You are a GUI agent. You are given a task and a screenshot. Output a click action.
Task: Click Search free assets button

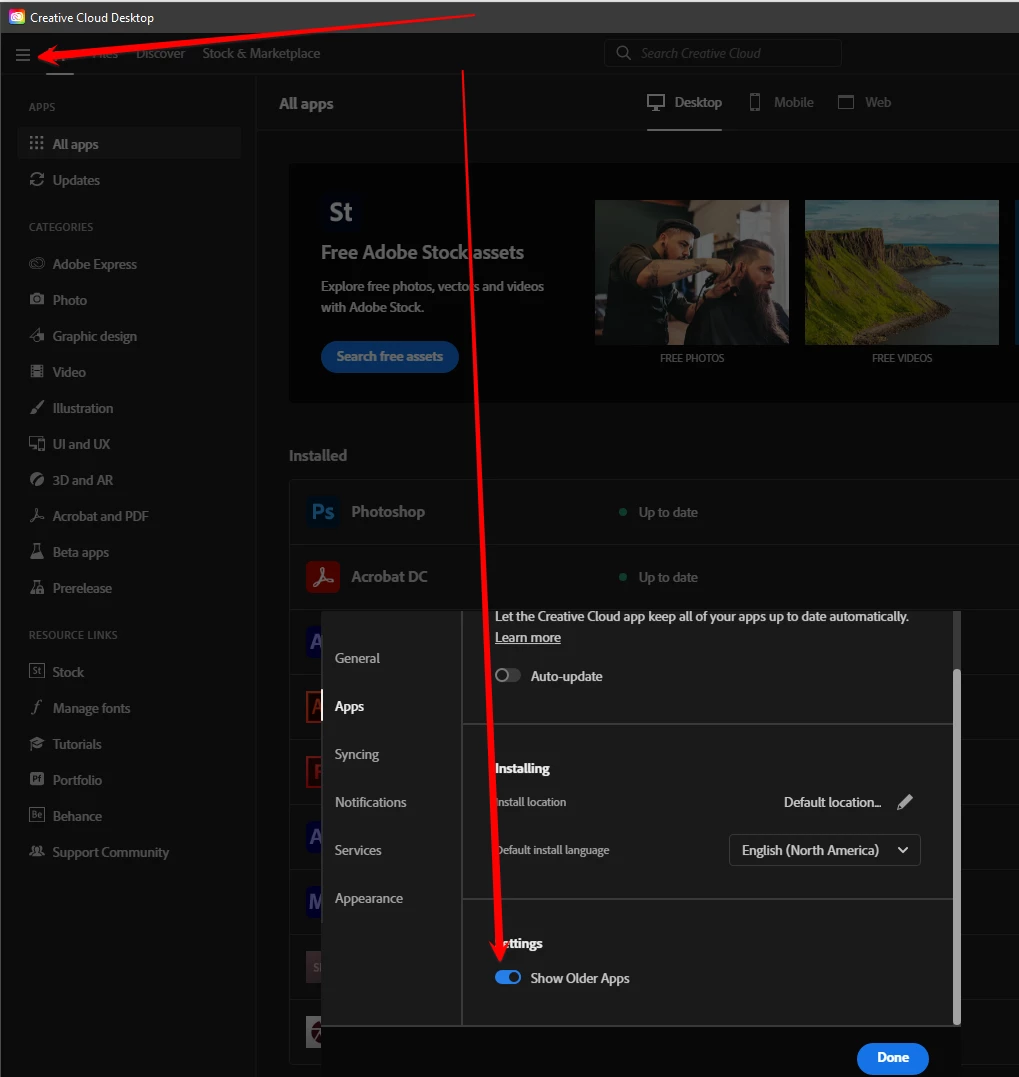click(x=389, y=356)
